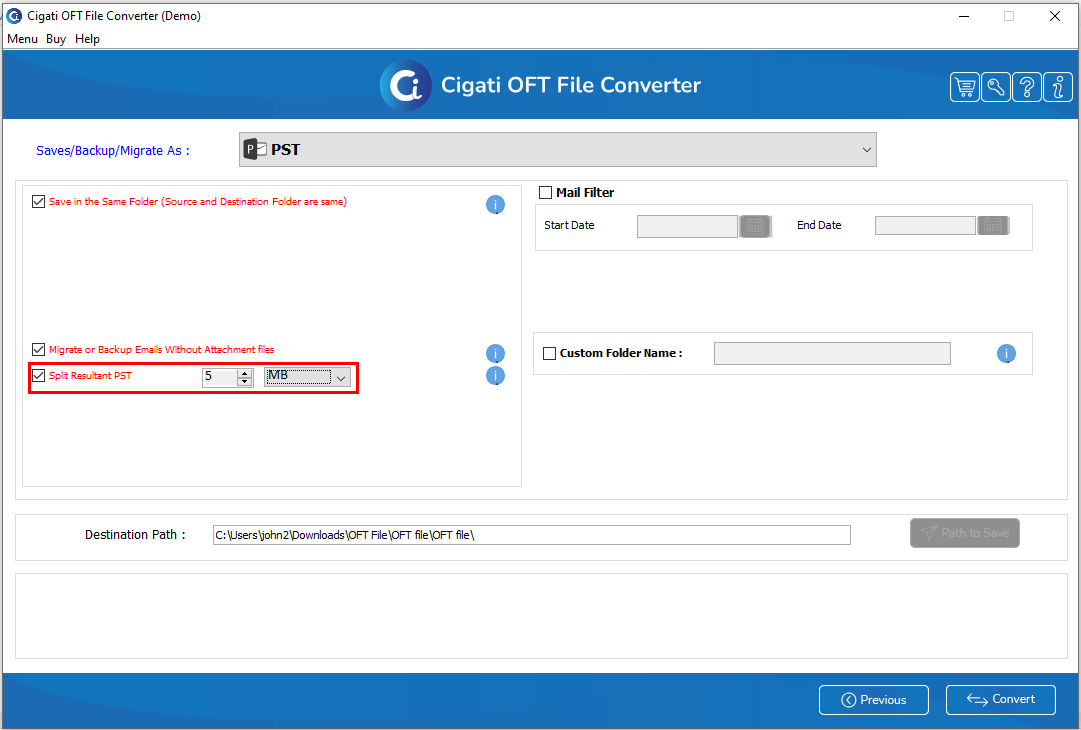
Task: Click the End Date field
Action: pos(925,225)
